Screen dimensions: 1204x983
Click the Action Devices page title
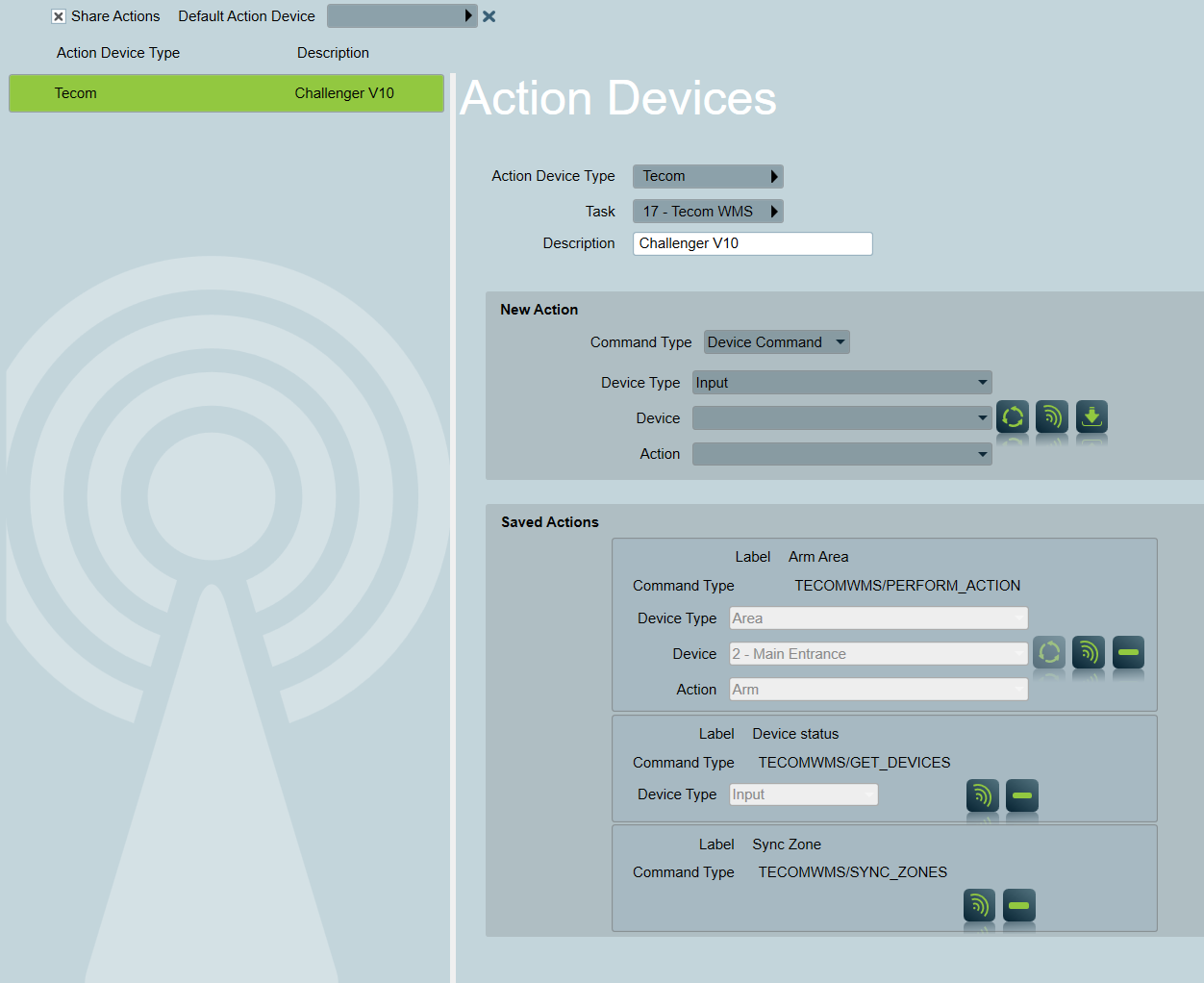pos(618,98)
